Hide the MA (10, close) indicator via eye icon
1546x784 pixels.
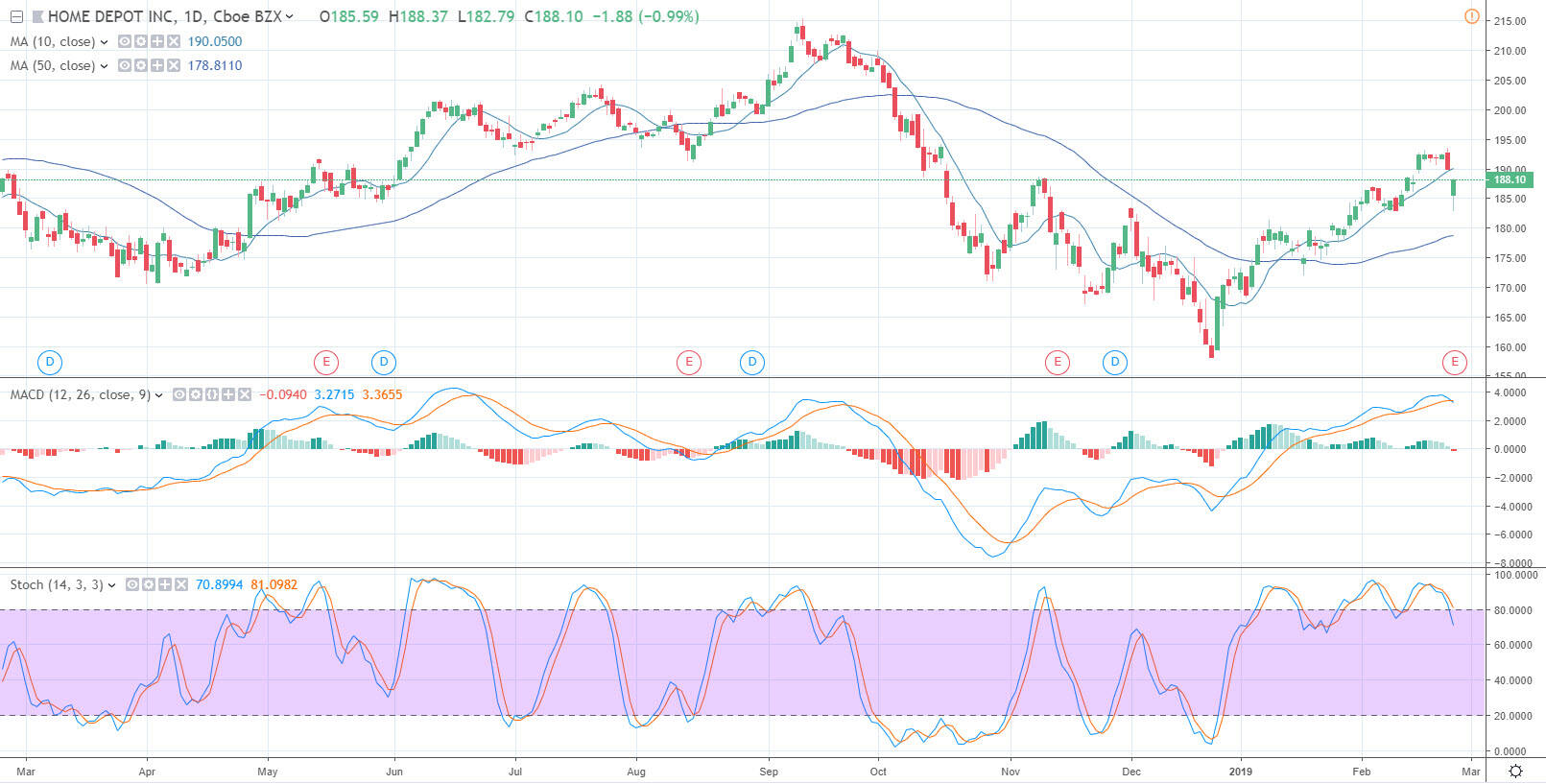(125, 41)
